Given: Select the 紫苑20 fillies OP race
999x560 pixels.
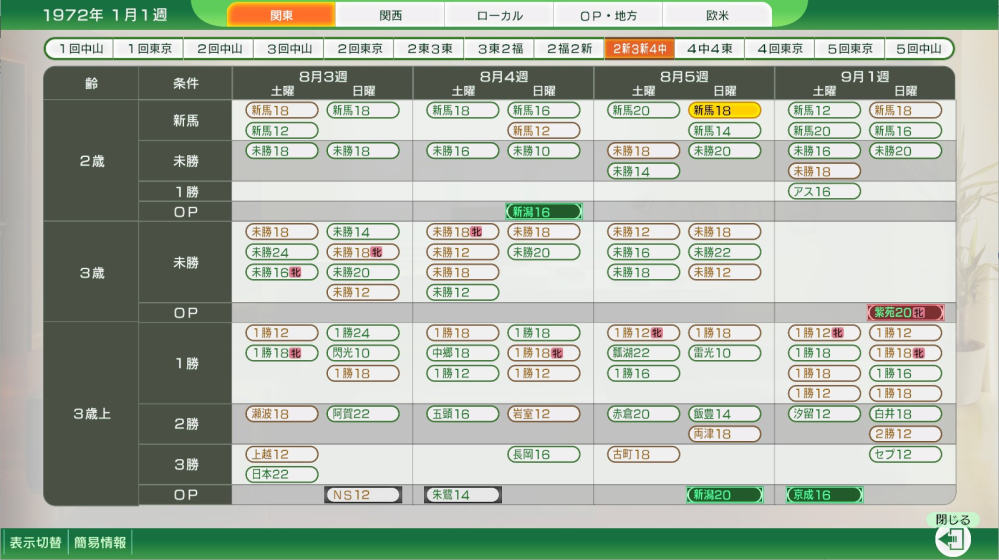Looking at the screenshot, I should [905, 312].
